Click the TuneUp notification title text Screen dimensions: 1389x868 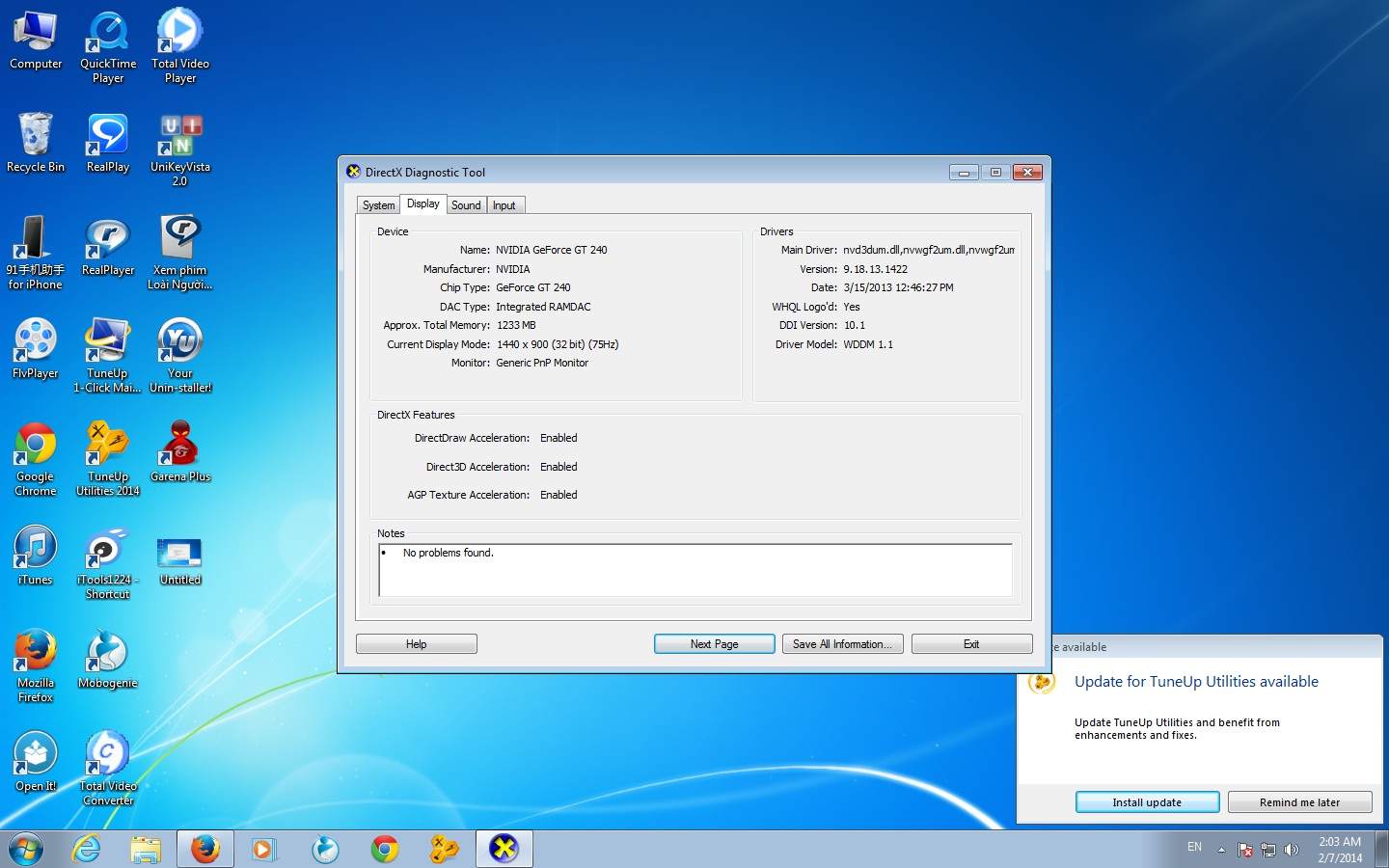pyautogui.click(x=1196, y=682)
